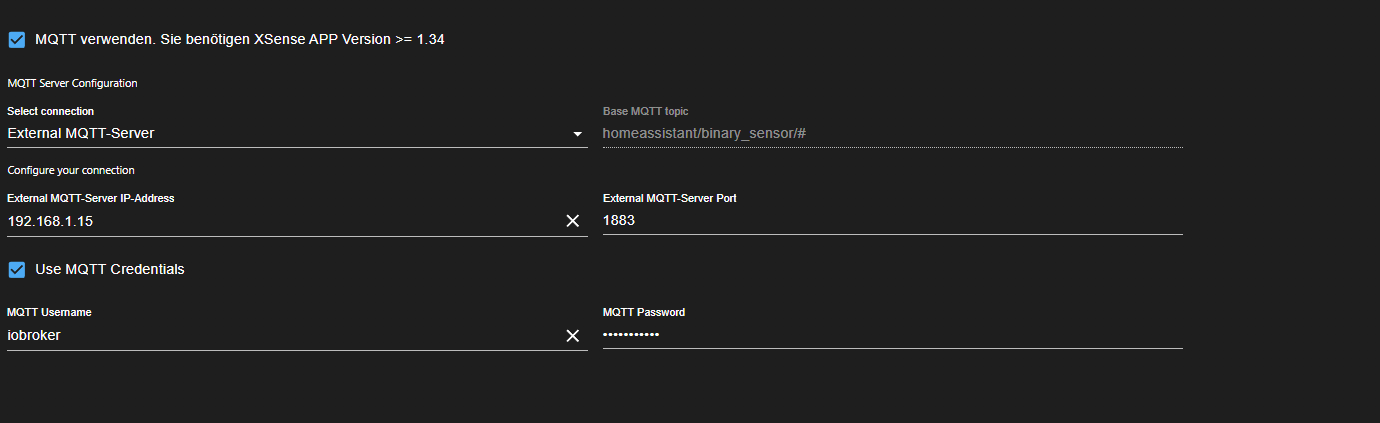
Task: Click into the masked MQTT Password field
Action: pyautogui.click(x=890, y=335)
